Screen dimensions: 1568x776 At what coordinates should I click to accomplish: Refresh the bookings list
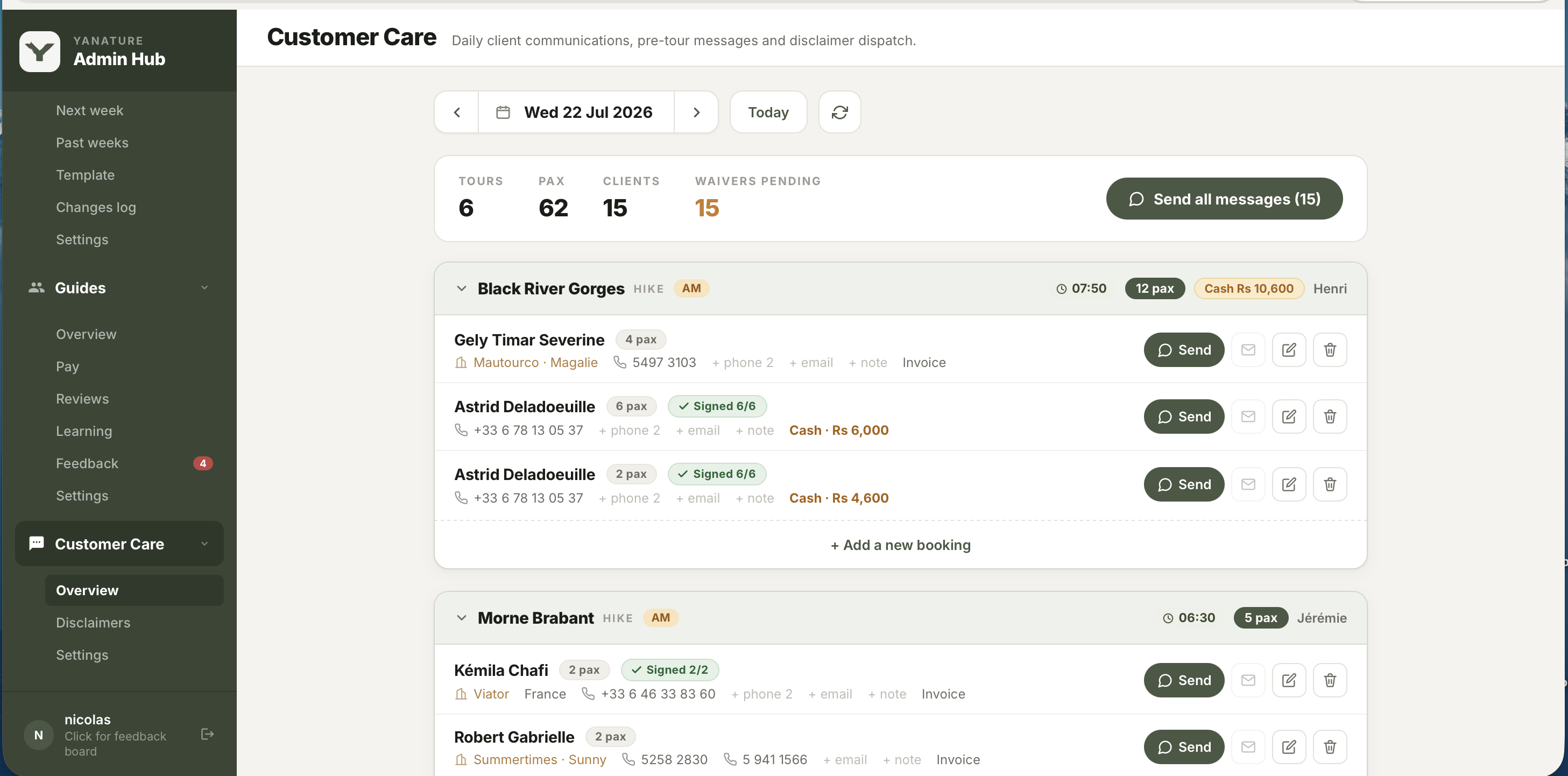[x=839, y=112]
